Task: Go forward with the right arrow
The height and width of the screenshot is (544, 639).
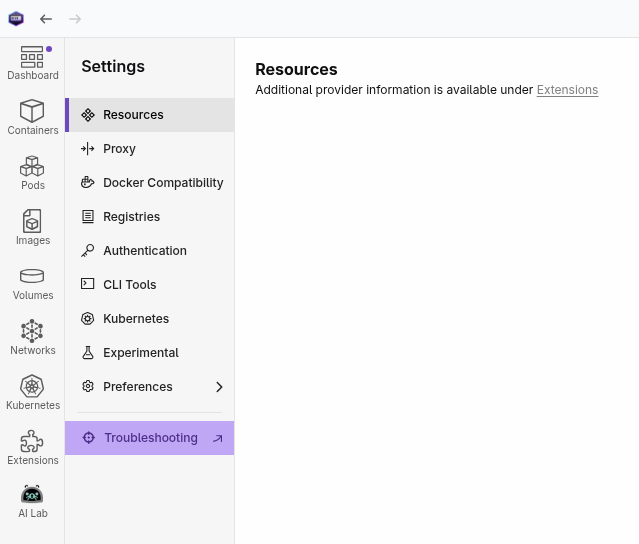Action: [75, 19]
